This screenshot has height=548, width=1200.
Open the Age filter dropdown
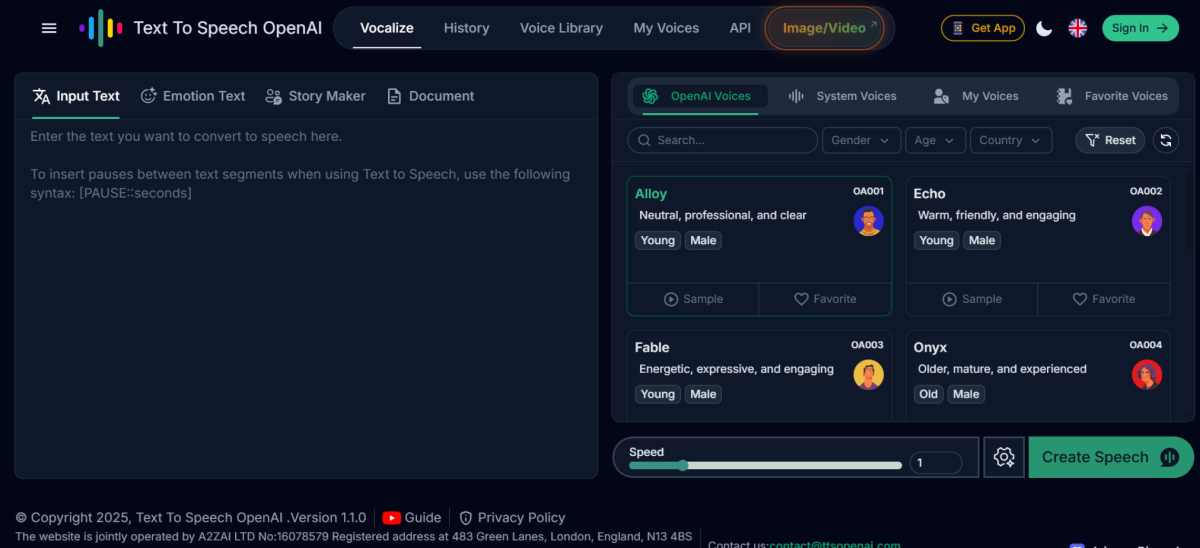(x=935, y=140)
